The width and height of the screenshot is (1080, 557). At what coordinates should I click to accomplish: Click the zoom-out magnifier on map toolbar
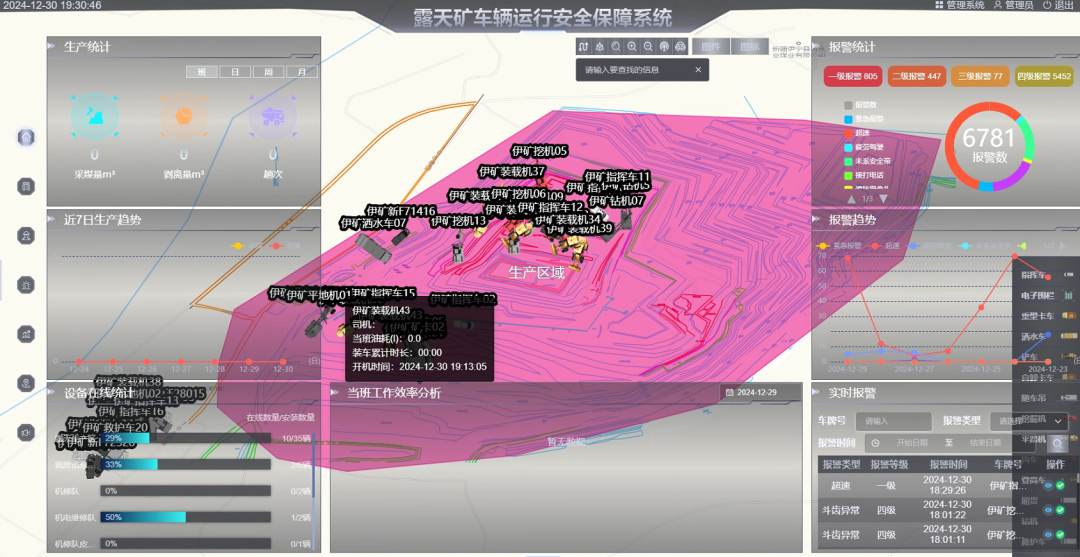click(648, 47)
